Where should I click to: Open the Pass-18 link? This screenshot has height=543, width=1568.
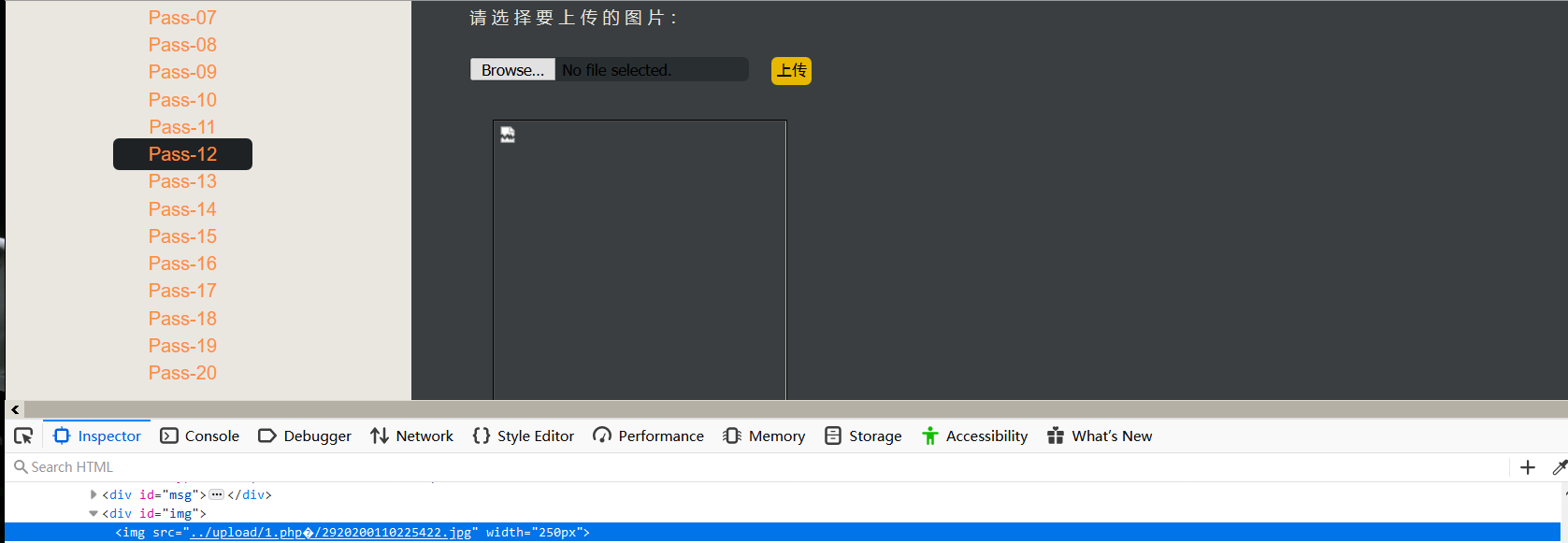(182, 319)
